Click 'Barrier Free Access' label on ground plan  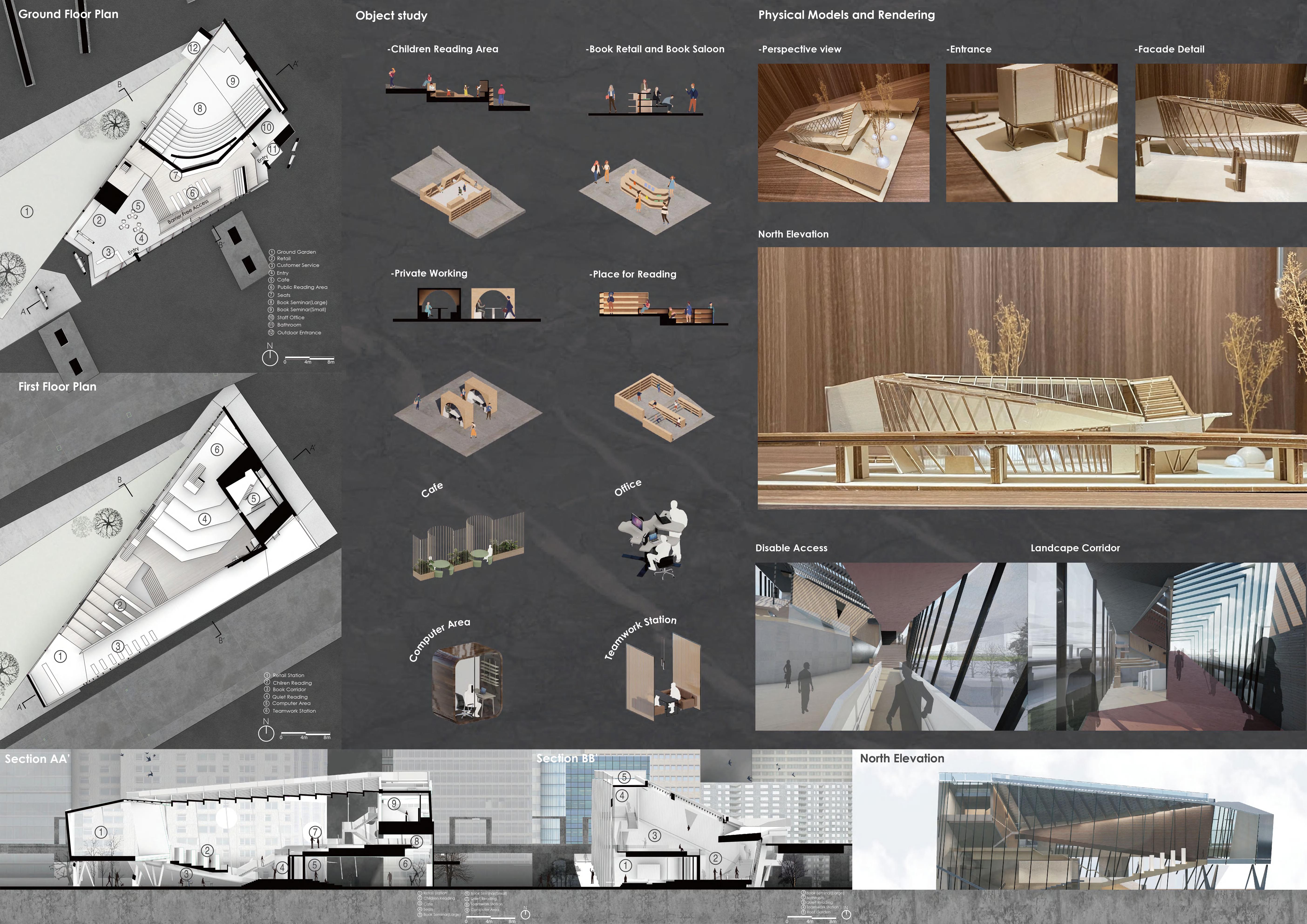point(188,211)
